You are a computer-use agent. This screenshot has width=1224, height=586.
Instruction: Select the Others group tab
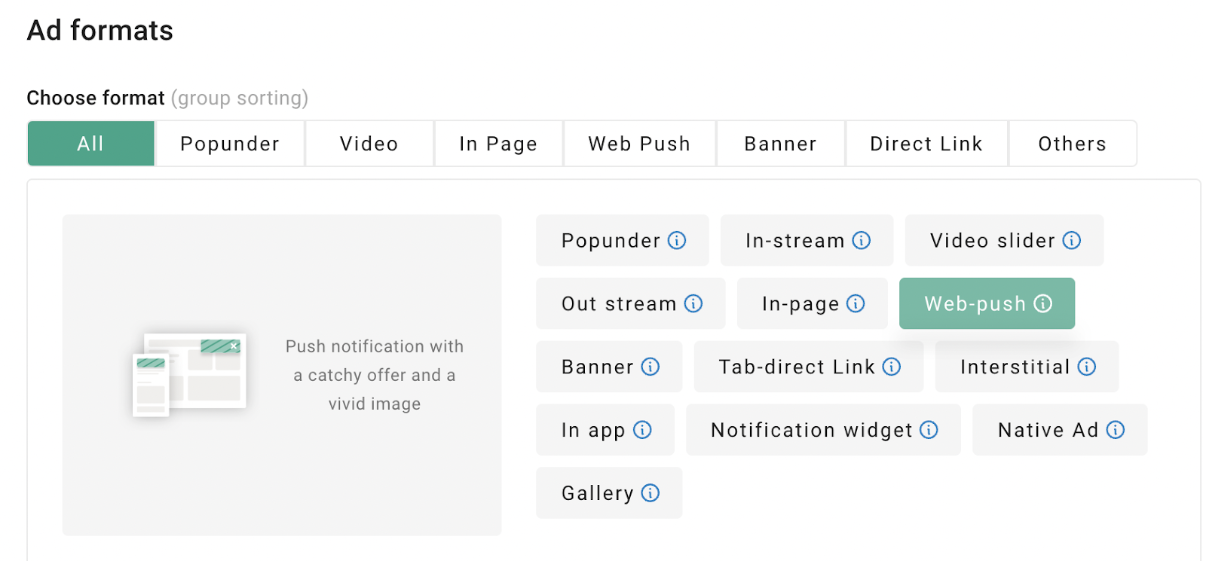[x=1072, y=144]
